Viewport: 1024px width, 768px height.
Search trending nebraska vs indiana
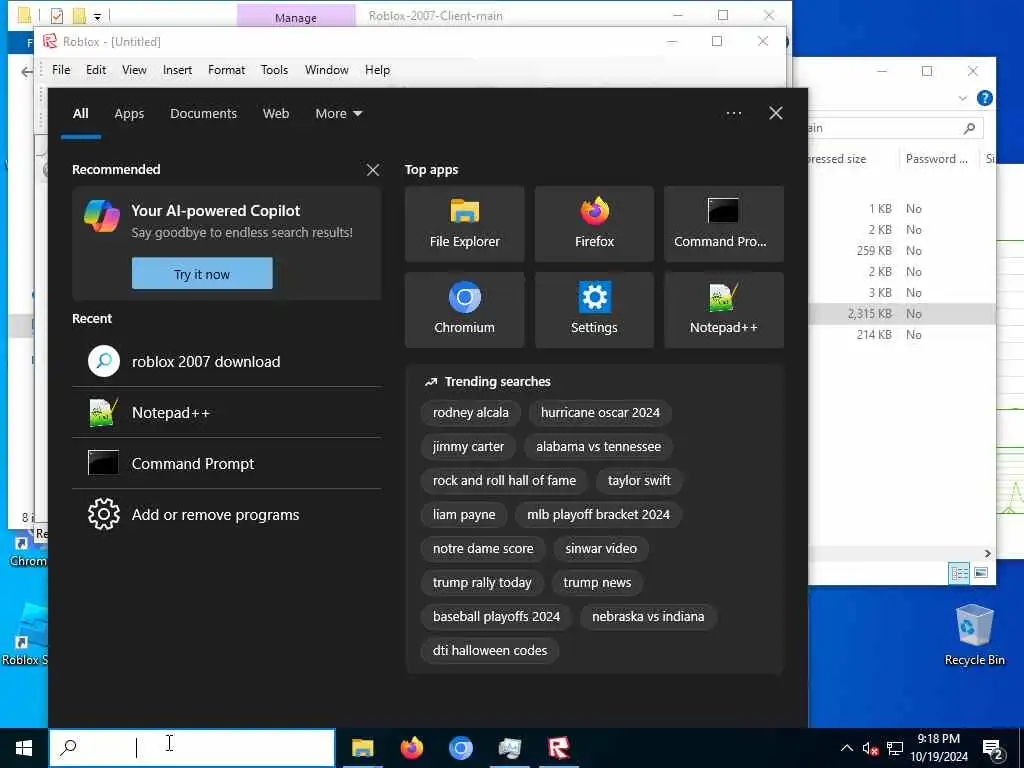[x=648, y=616]
